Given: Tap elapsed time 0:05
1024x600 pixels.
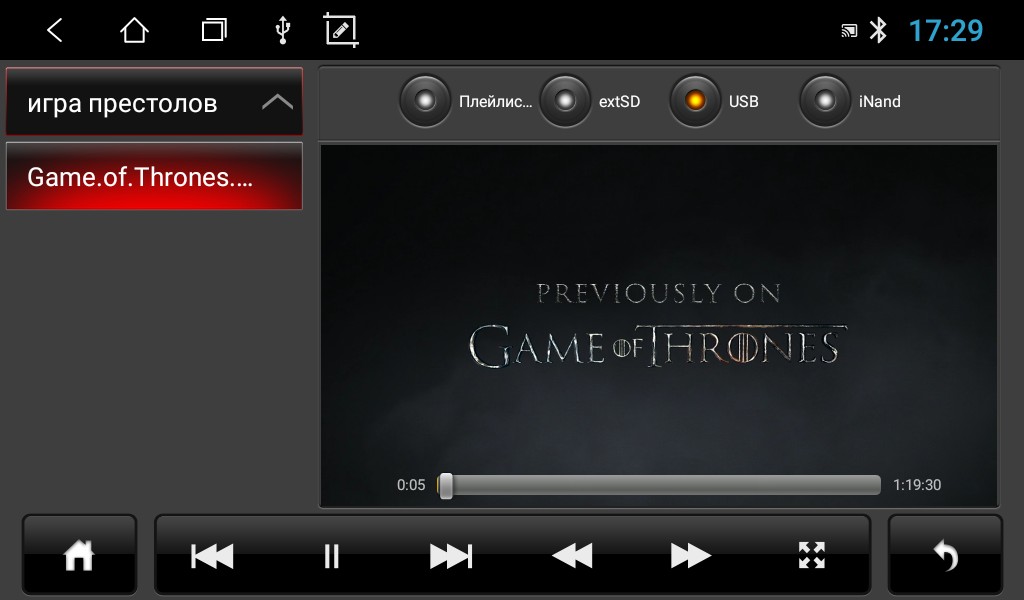Looking at the screenshot, I should point(411,485).
